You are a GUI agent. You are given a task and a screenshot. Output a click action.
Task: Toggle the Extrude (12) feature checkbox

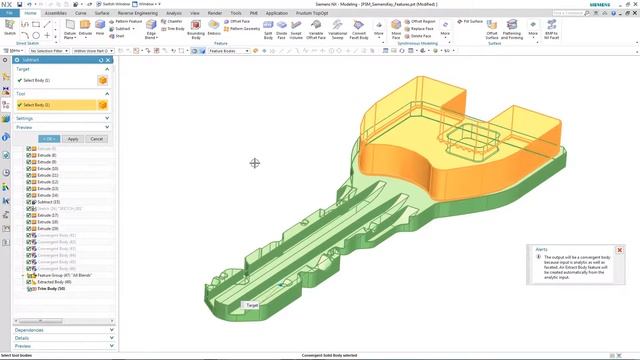(x=29, y=182)
